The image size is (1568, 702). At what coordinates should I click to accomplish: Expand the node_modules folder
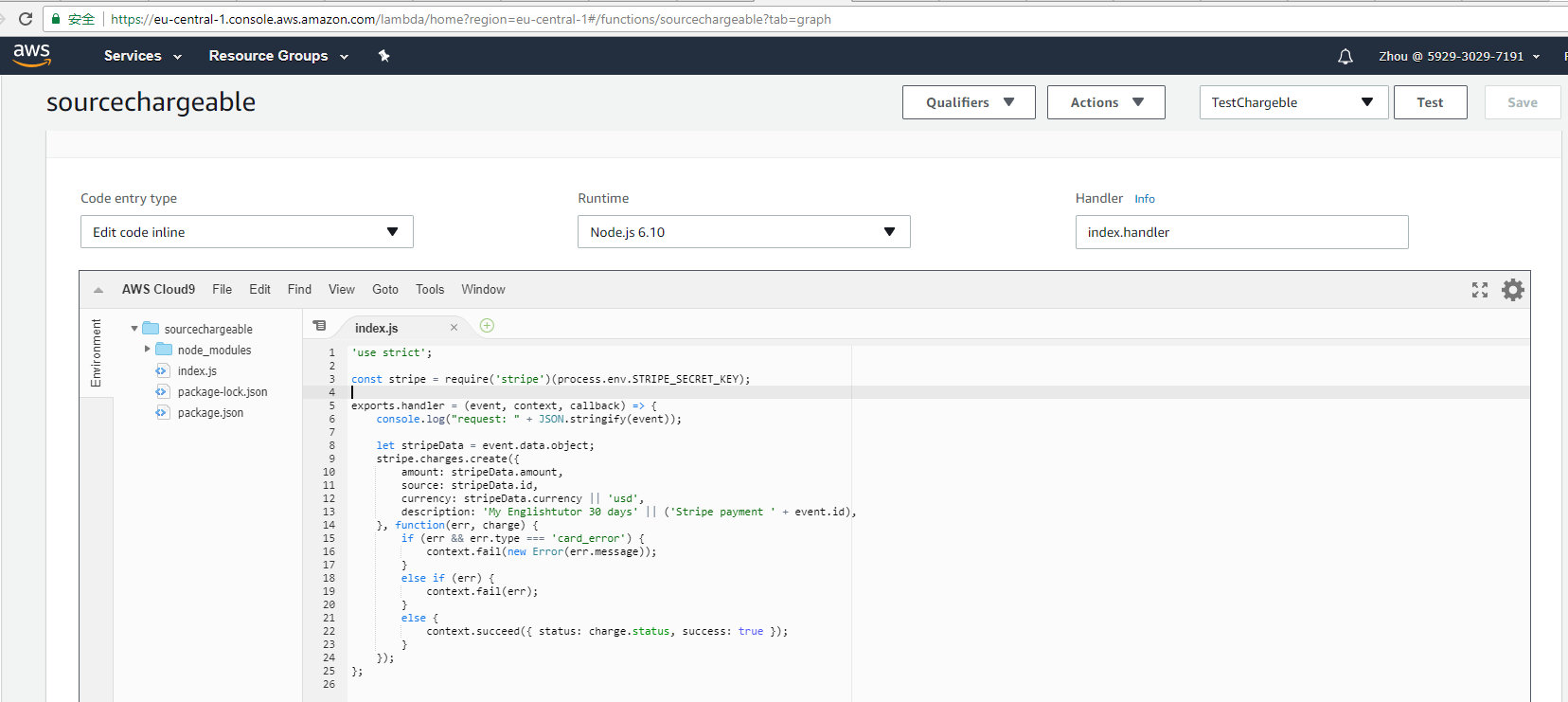(148, 350)
